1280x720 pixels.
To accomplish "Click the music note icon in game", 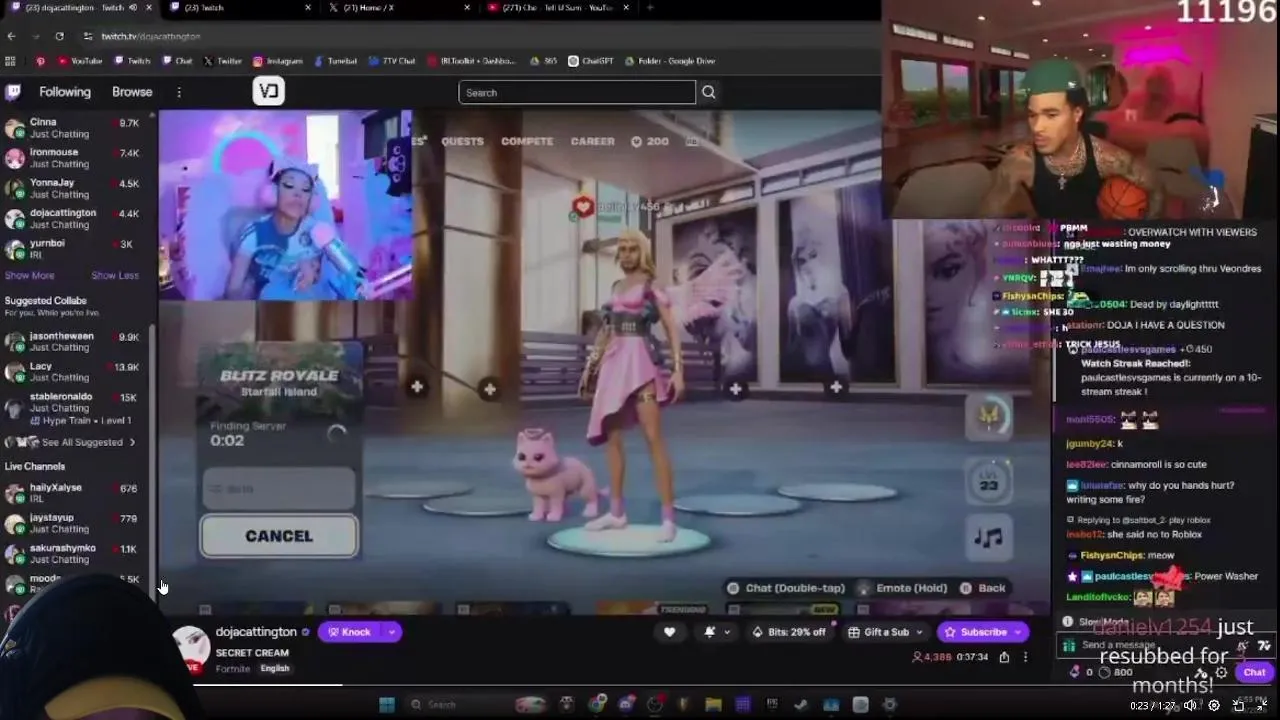I will coord(988,538).
